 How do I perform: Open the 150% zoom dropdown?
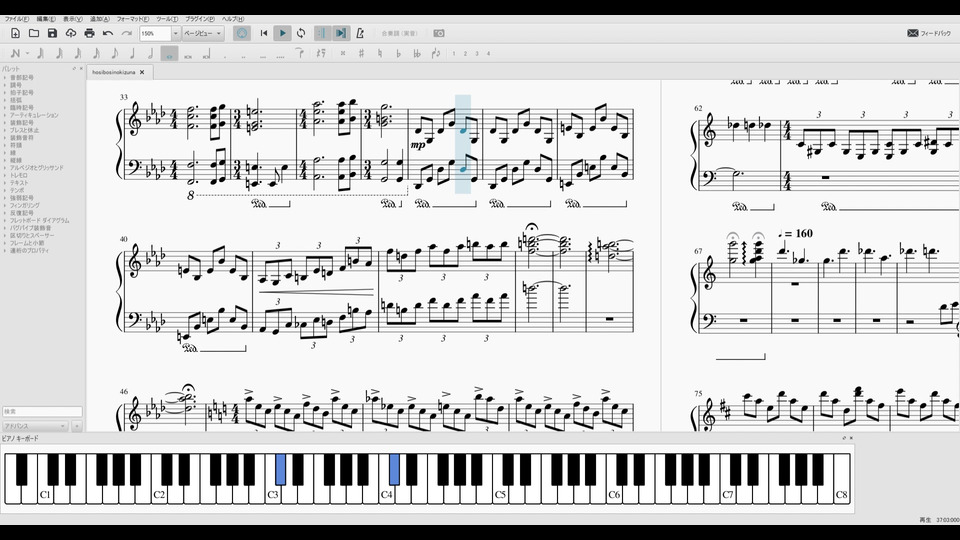(x=175, y=33)
